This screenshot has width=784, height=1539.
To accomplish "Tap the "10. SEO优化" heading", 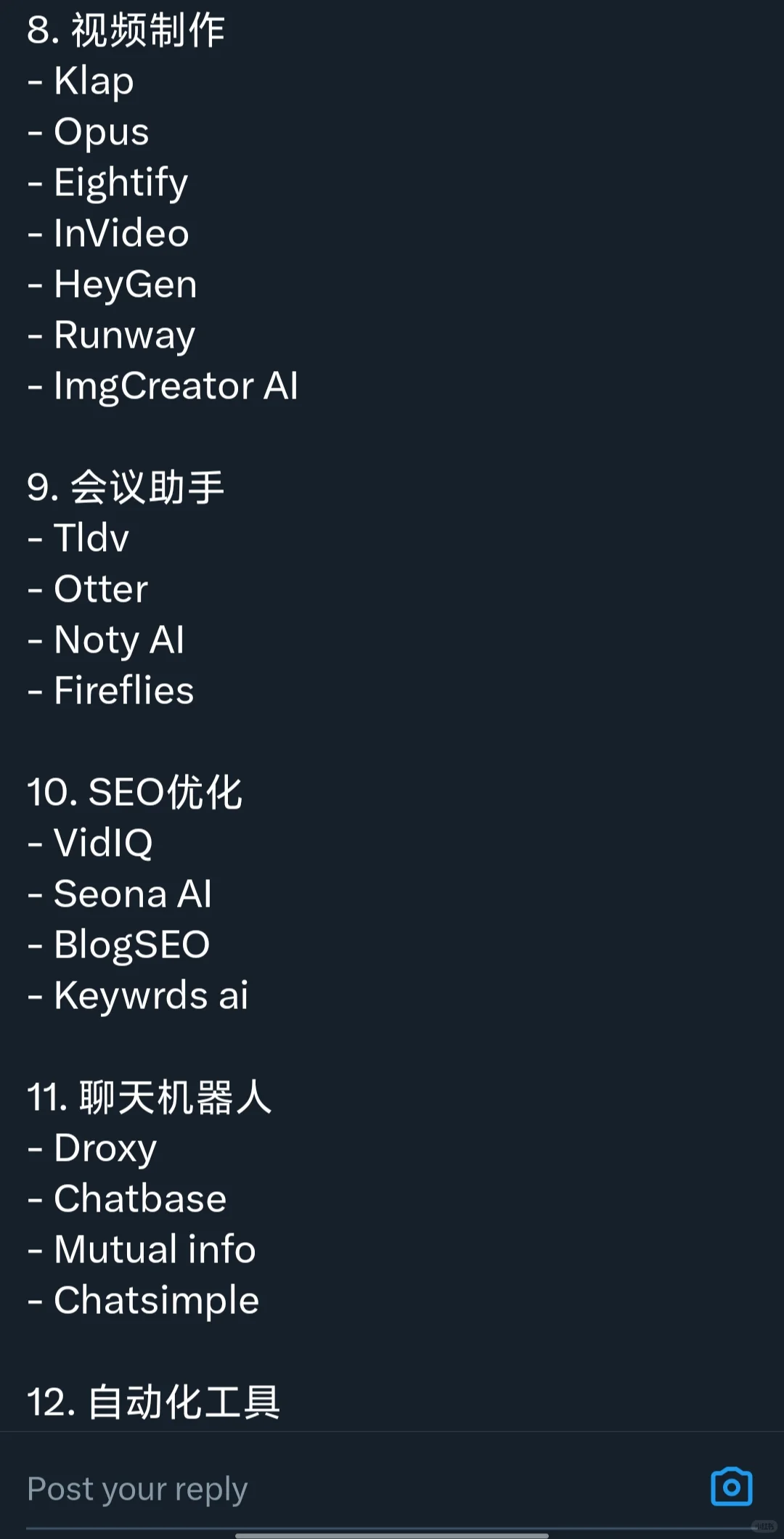I will tap(134, 792).
